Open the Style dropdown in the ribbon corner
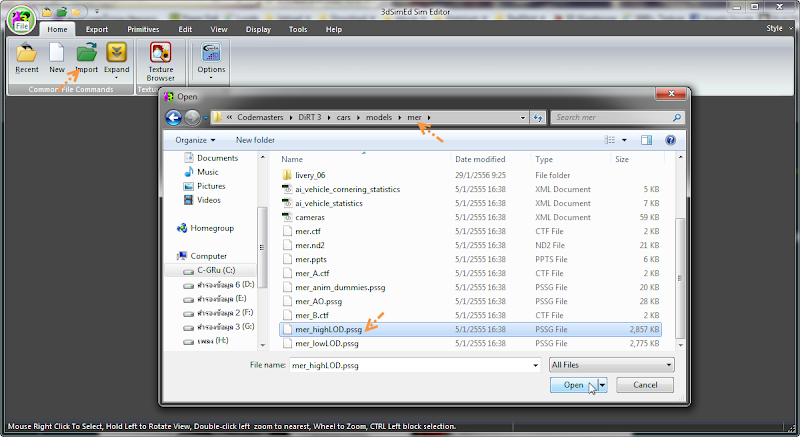 tap(779, 29)
